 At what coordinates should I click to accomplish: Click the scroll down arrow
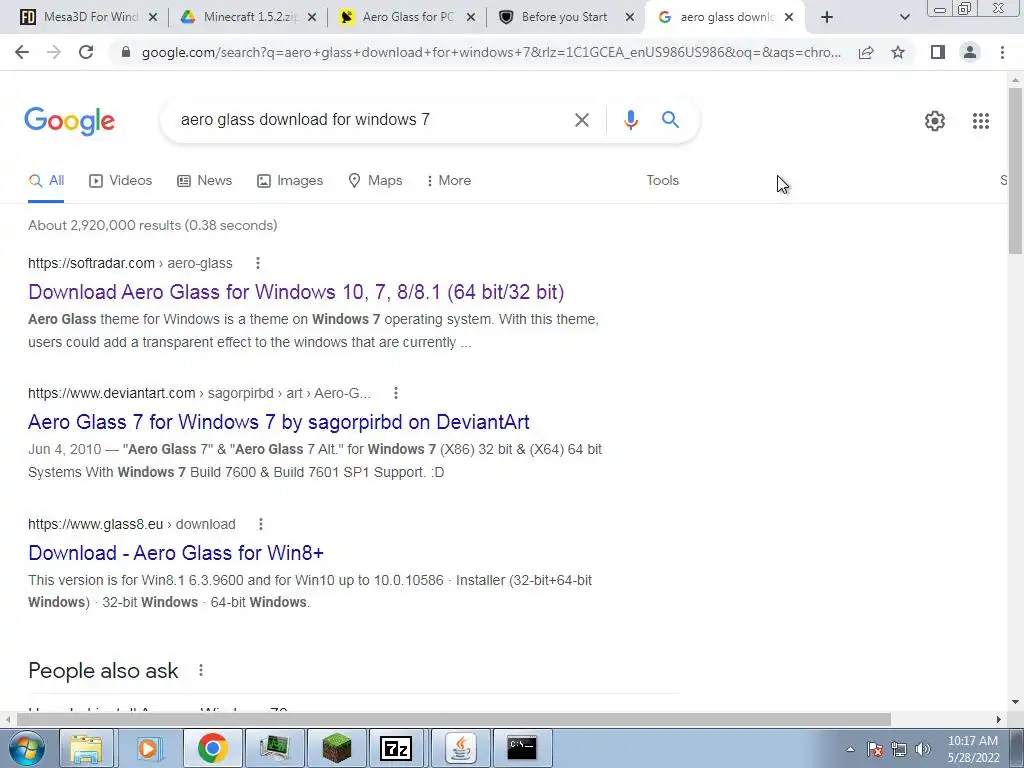coord(1015,703)
